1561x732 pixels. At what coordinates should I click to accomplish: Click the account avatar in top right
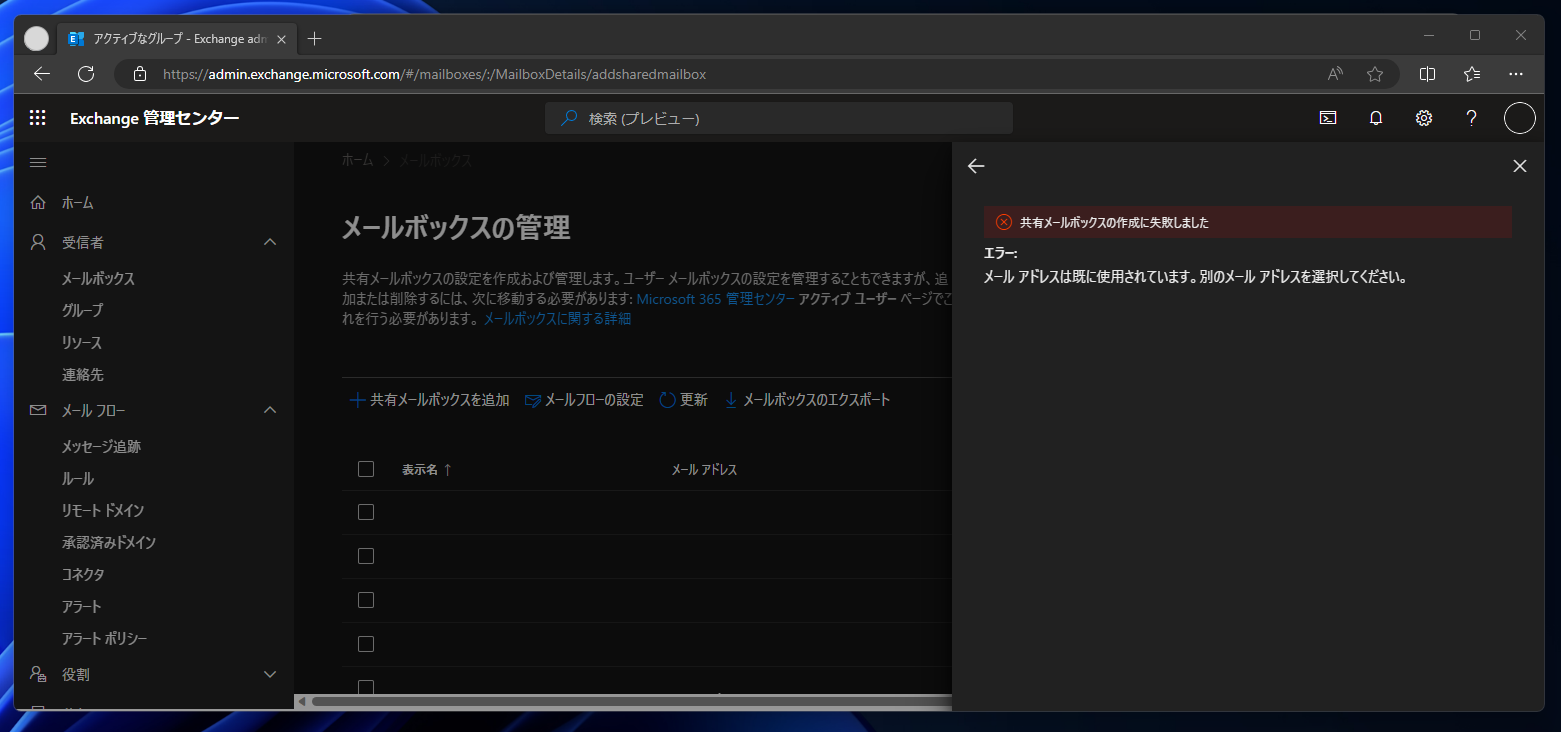coord(1519,117)
